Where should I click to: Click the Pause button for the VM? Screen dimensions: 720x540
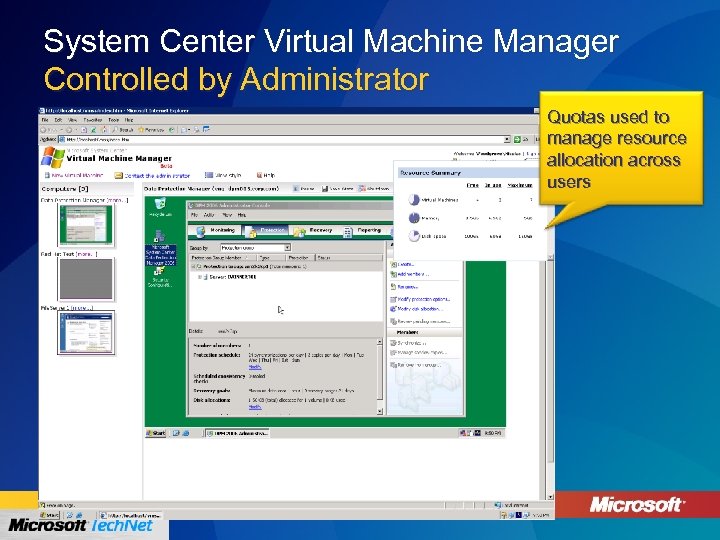coord(304,188)
